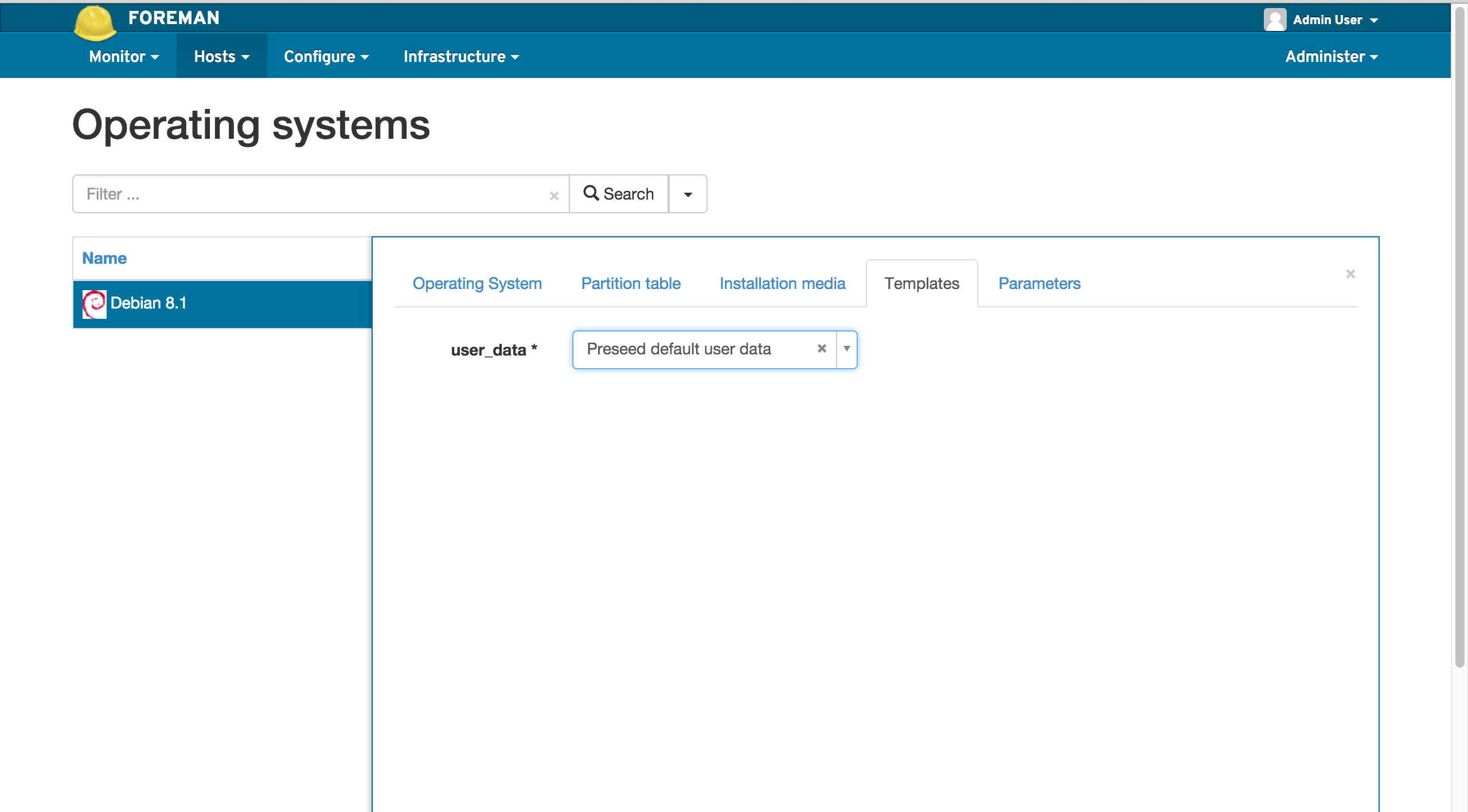Switch to the Installation media tab
The width and height of the screenshot is (1468, 812).
click(782, 283)
